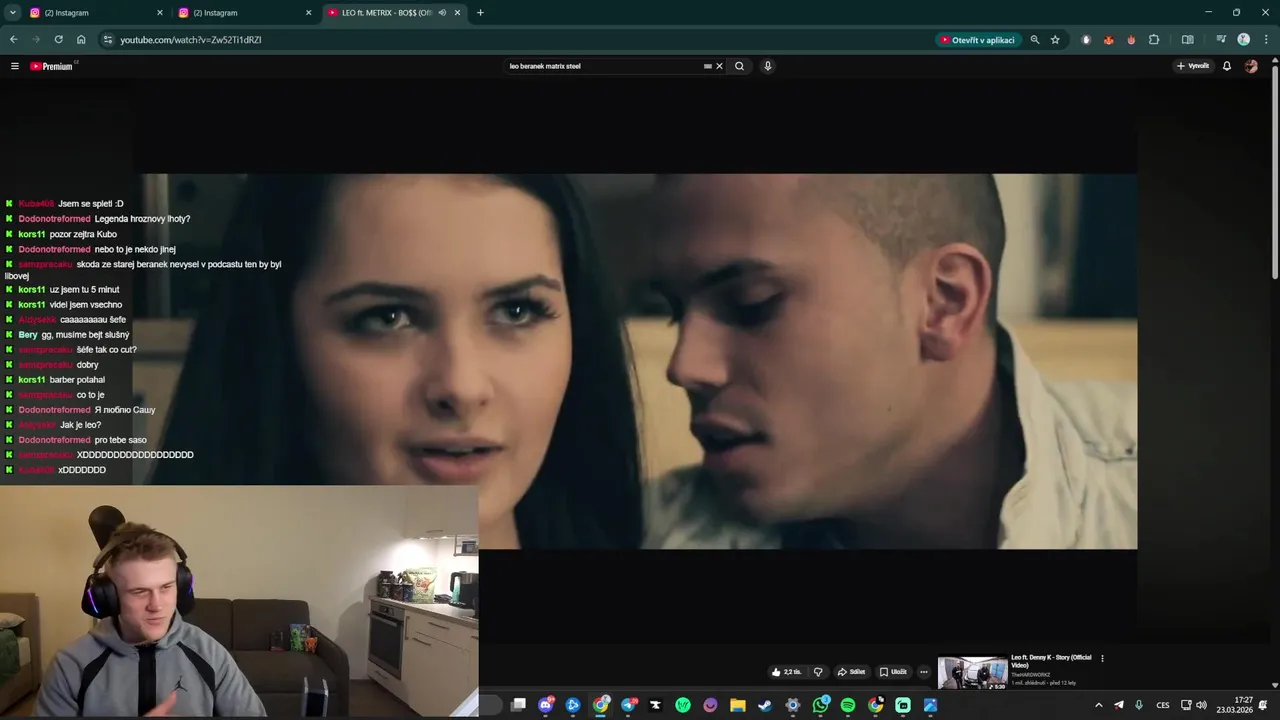Viewport: 1280px width, 720px height.
Task: Open the media controls icon in toolbar
Action: (x=1221, y=40)
